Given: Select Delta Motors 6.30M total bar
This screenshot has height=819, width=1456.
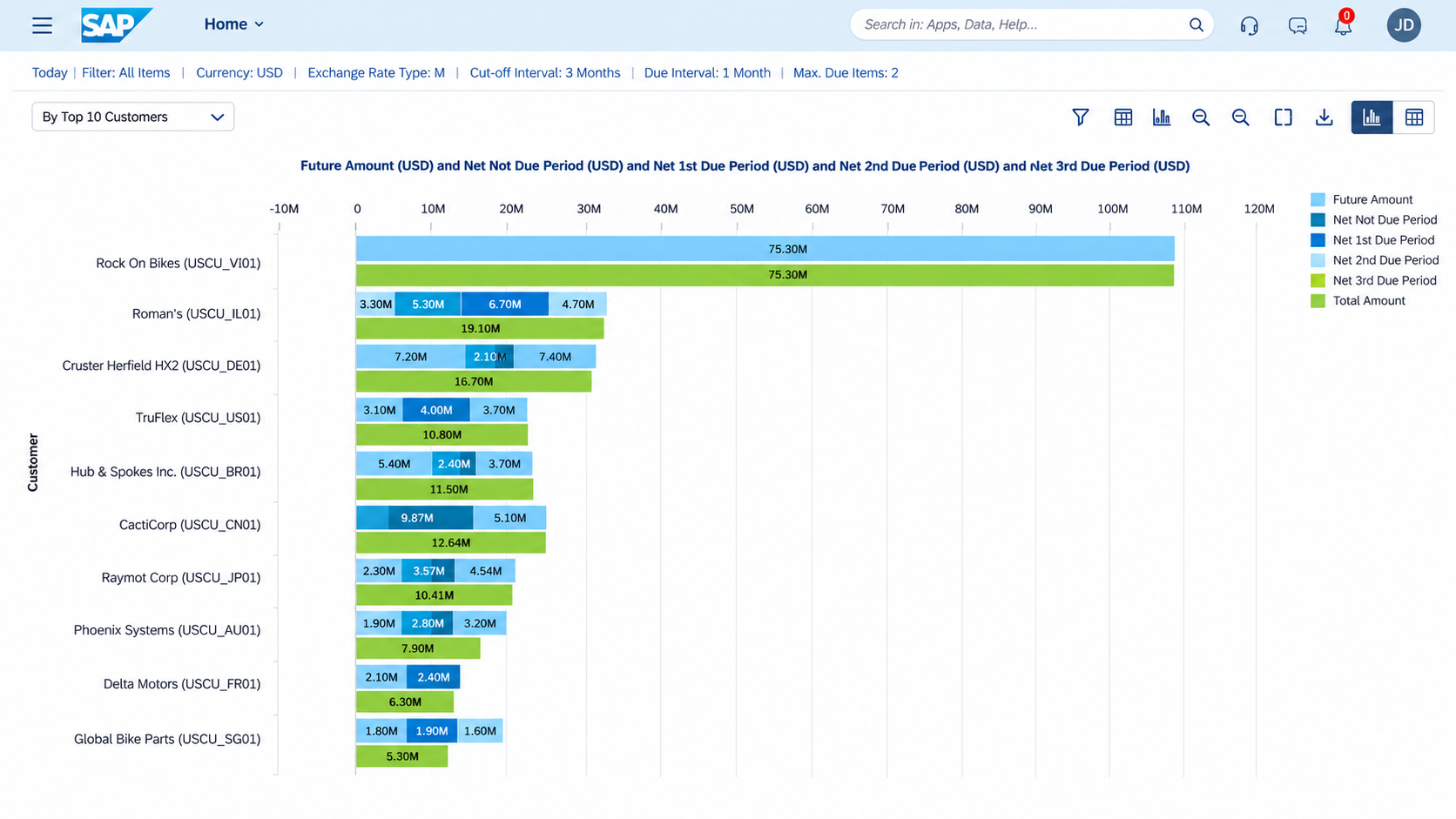Looking at the screenshot, I should [405, 702].
